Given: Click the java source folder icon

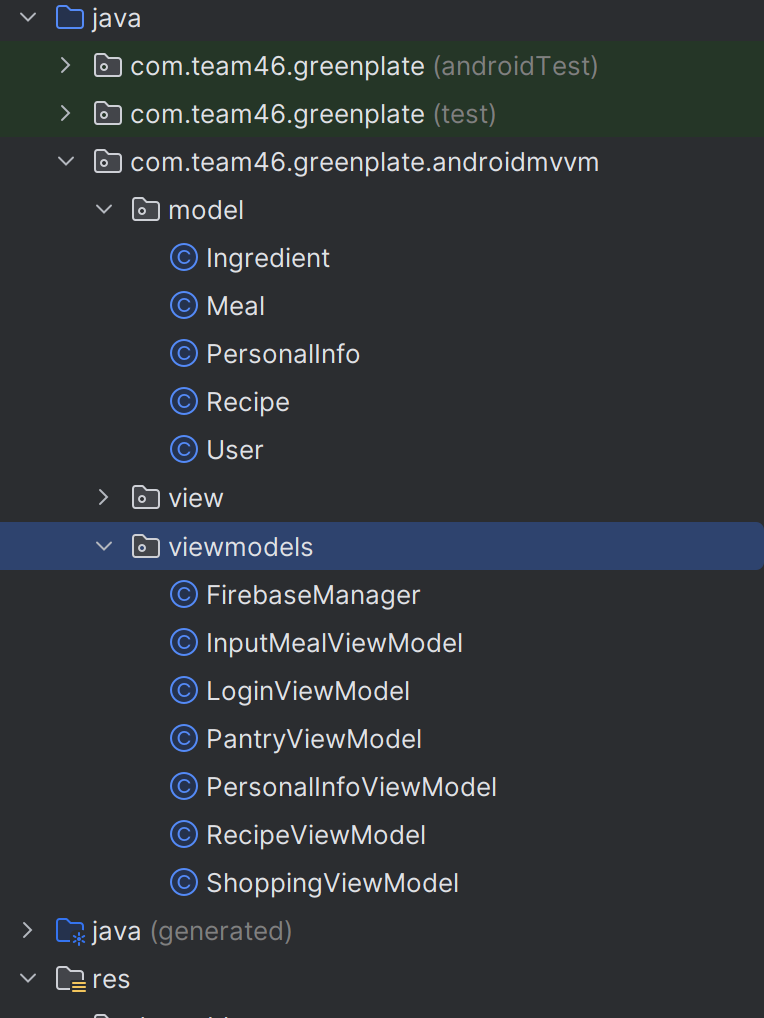Looking at the screenshot, I should tap(69, 18).
